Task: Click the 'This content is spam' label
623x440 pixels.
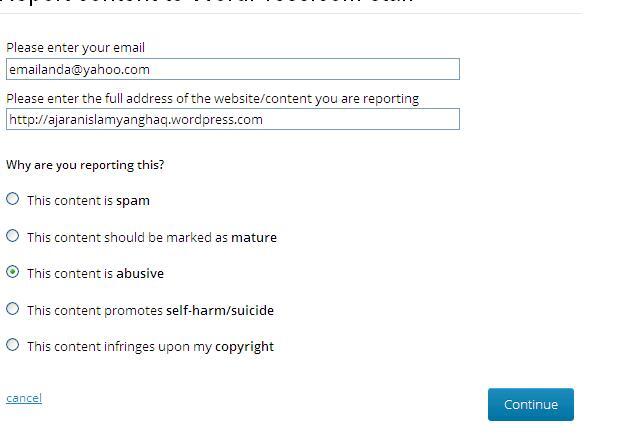Action: coord(88,200)
